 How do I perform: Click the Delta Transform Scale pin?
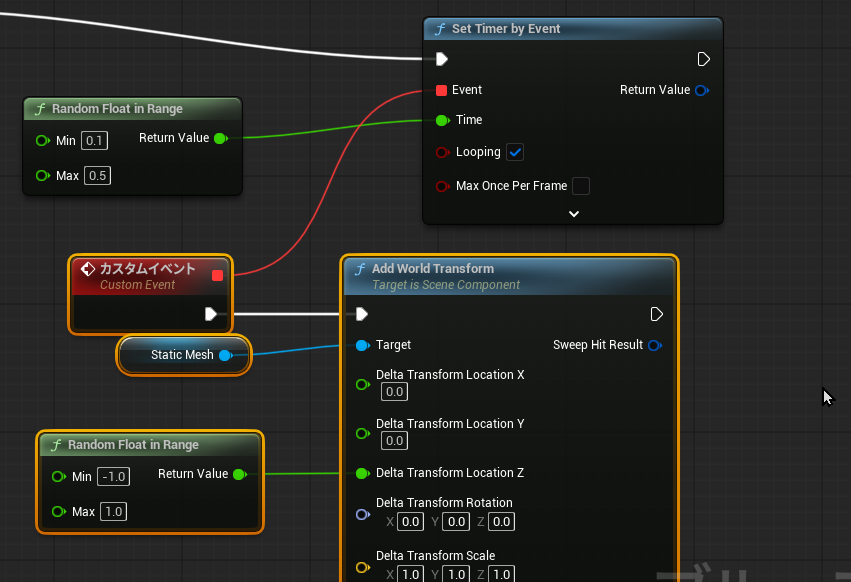tap(362, 568)
